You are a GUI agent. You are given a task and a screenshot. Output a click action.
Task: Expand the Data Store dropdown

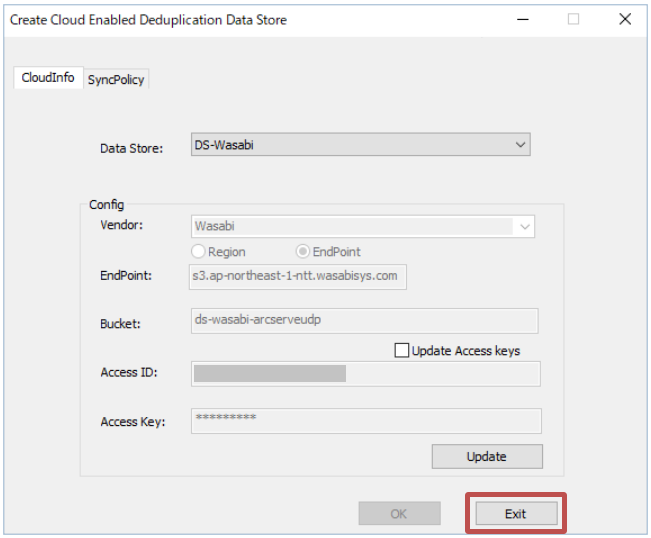(520, 145)
